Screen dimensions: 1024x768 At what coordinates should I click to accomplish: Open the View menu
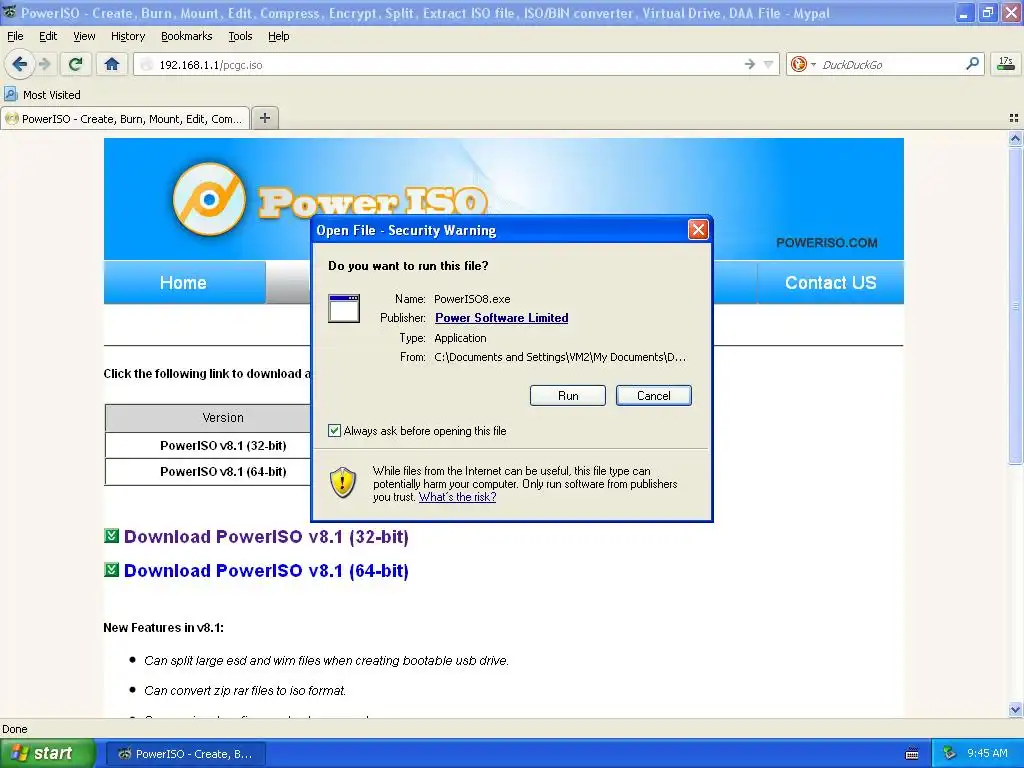coord(84,36)
